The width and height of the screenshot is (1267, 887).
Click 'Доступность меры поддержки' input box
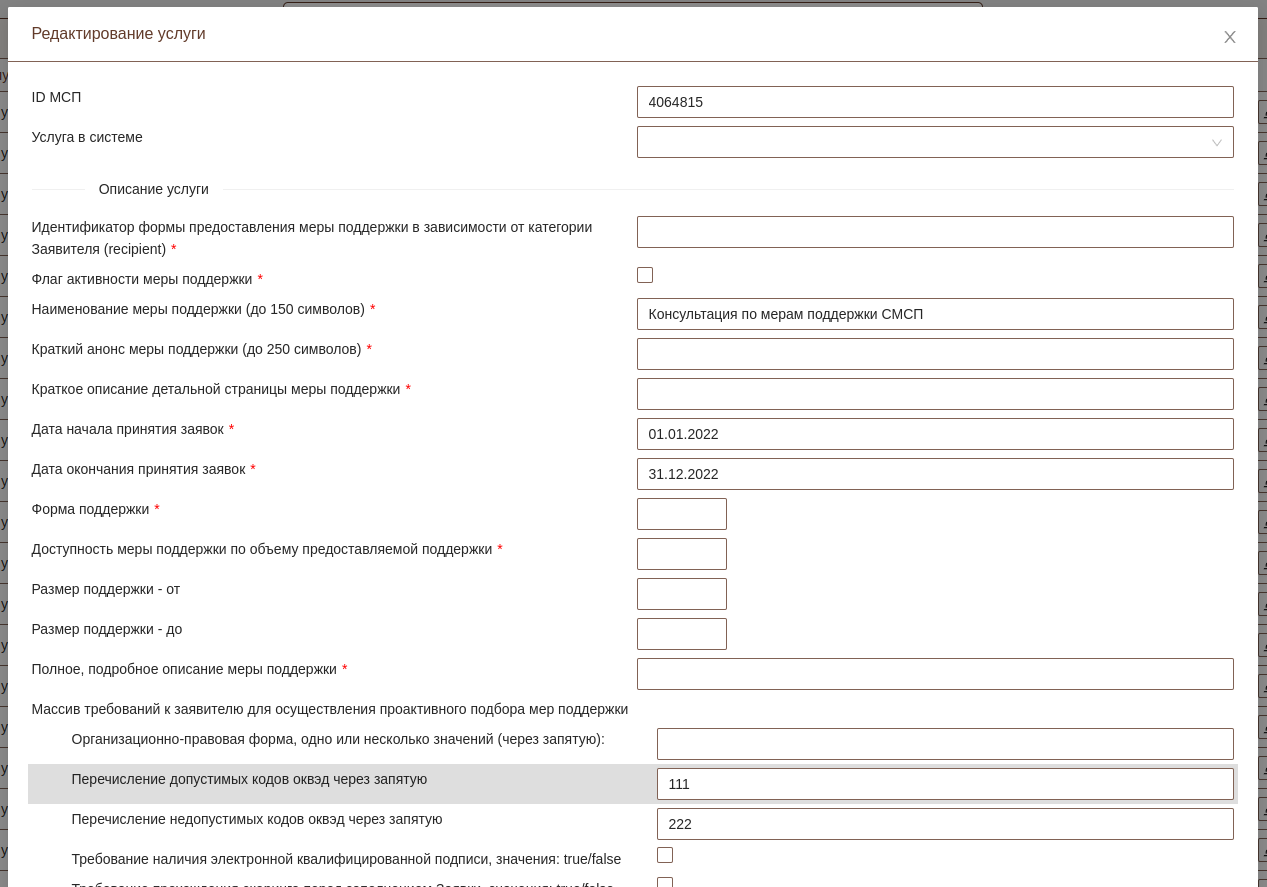(x=681, y=554)
